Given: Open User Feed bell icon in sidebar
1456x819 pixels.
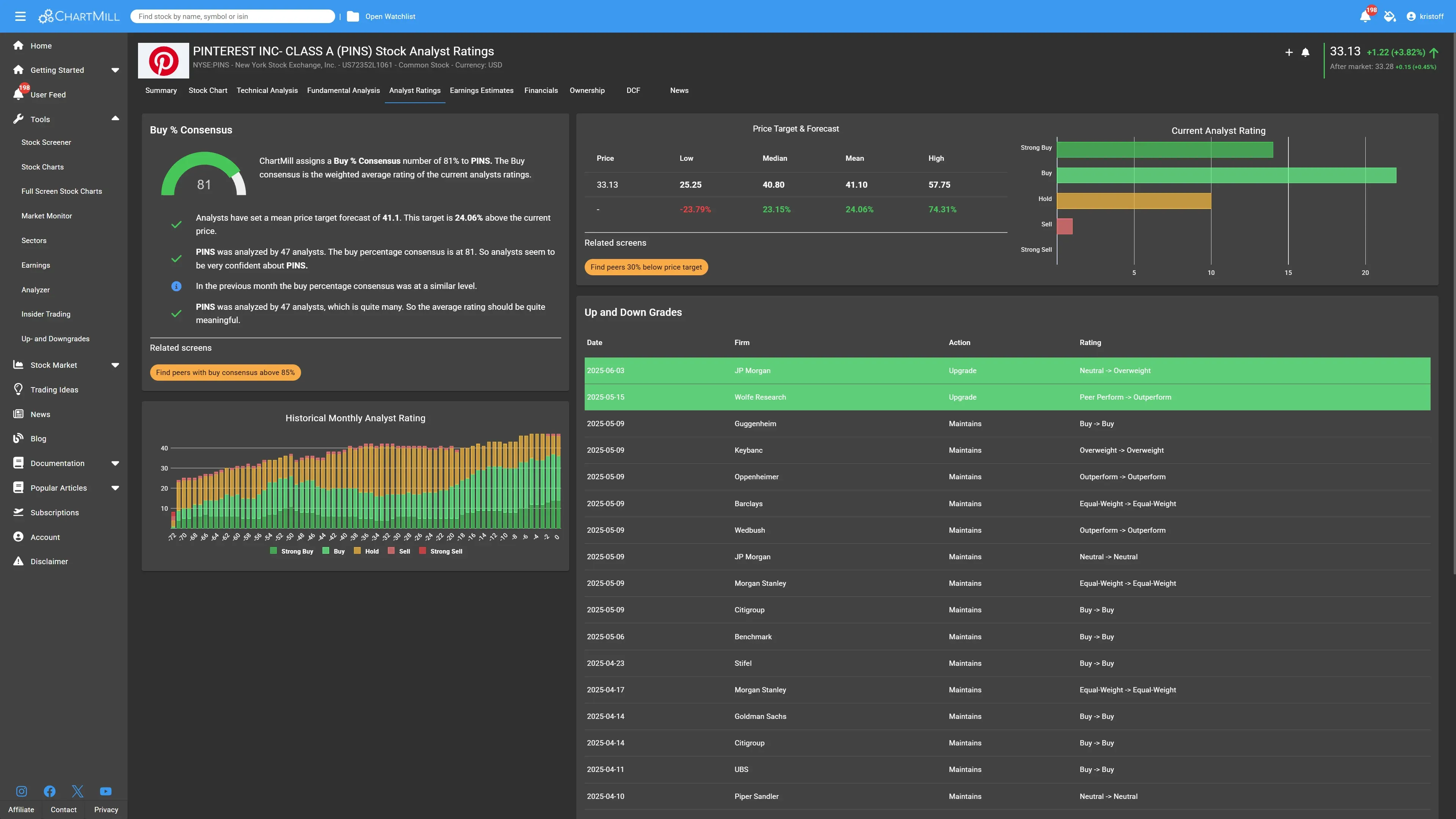Looking at the screenshot, I should pos(19,94).
